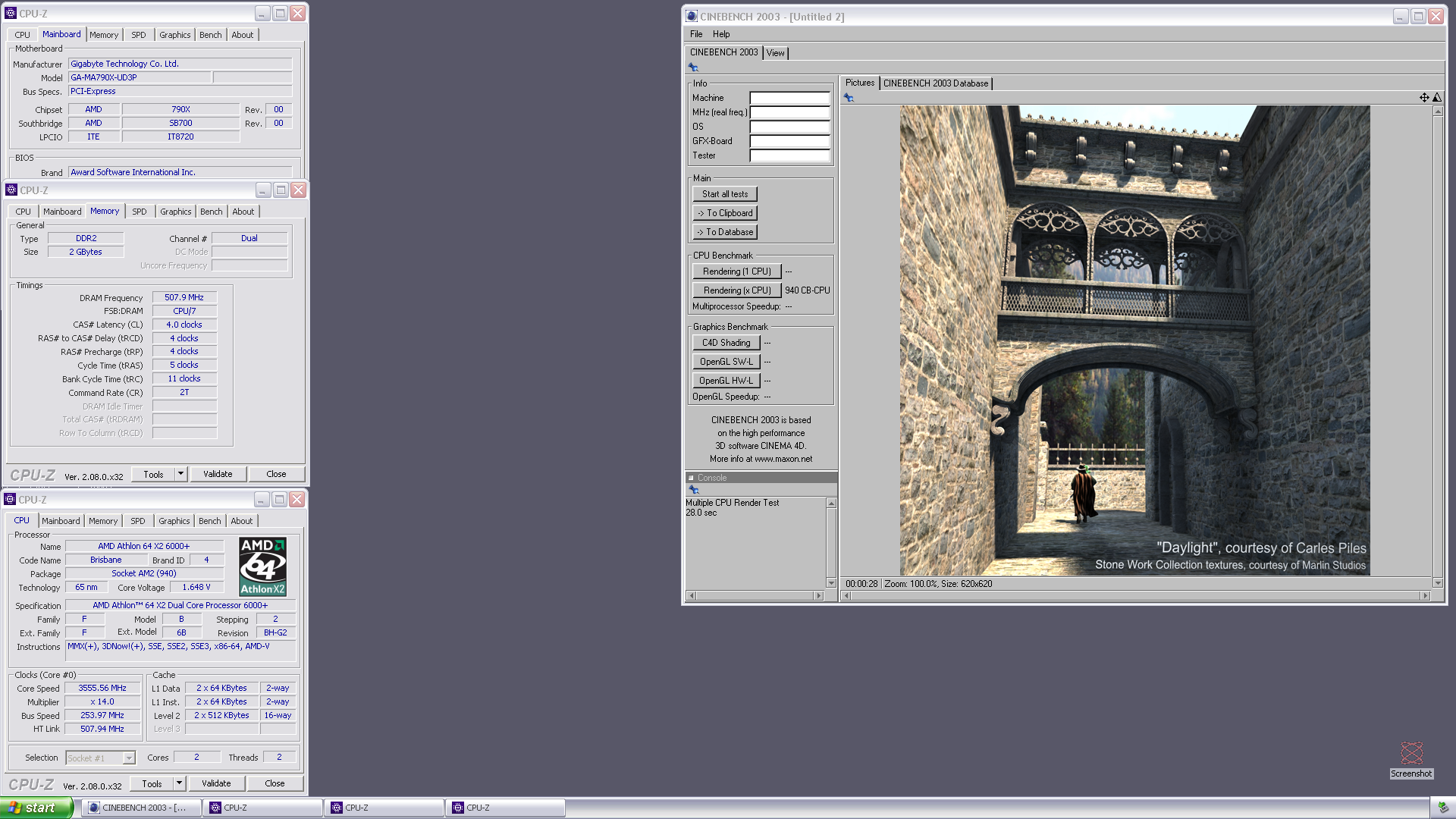
Task: Click the Tester input field
Action: click(789, 155)
